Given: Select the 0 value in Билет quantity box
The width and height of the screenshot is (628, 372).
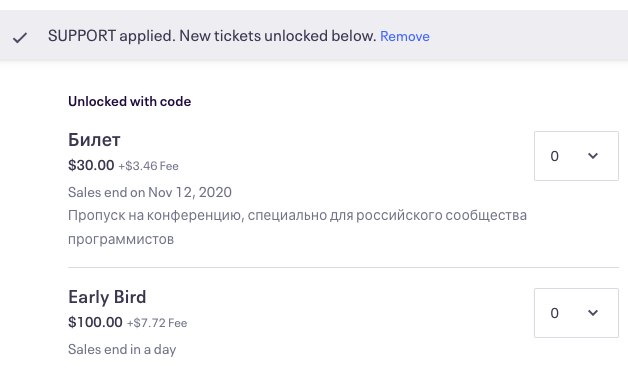Looking at the screenshot, I should (554, 156).
